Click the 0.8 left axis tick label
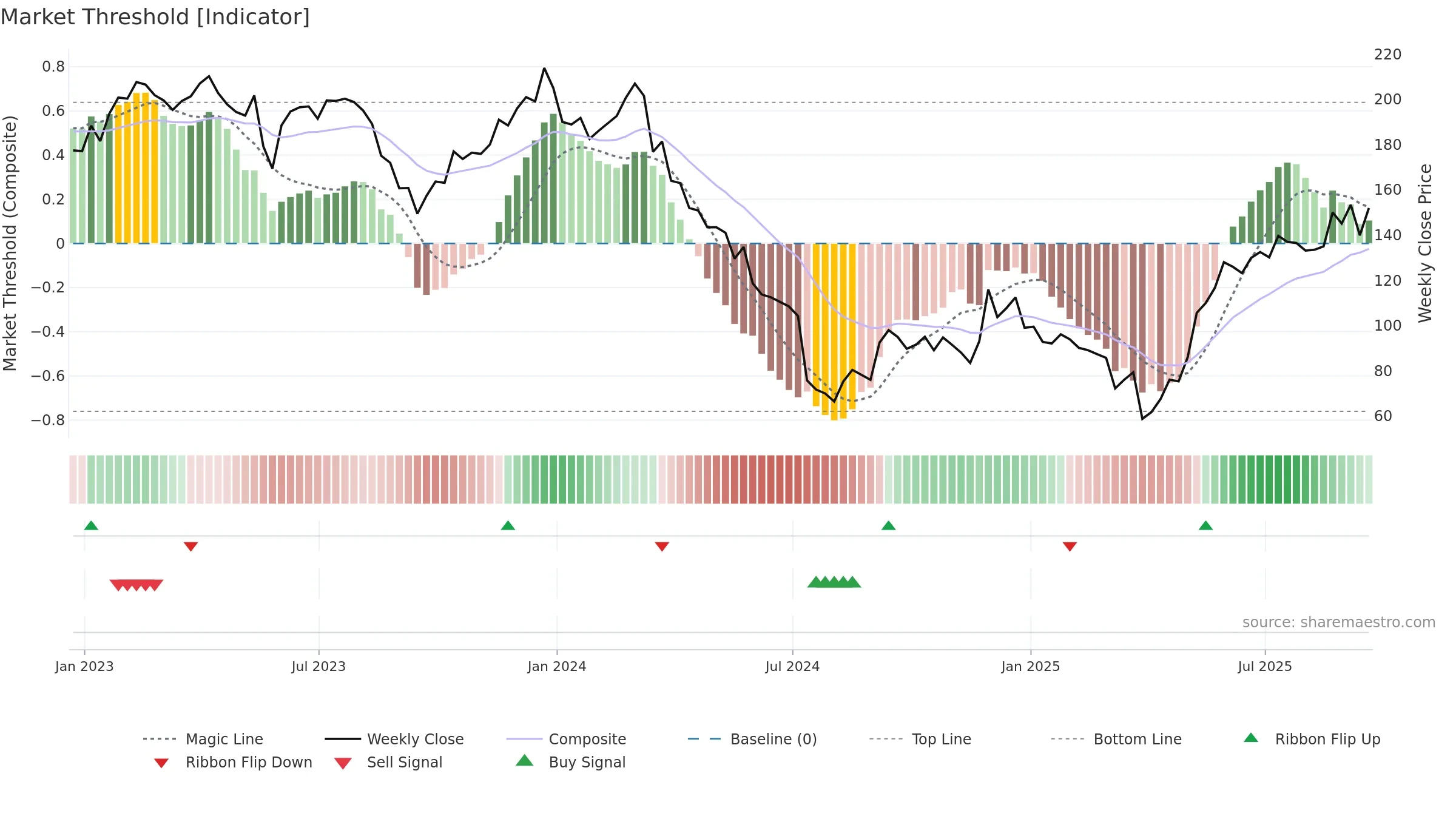 [53, 66]
